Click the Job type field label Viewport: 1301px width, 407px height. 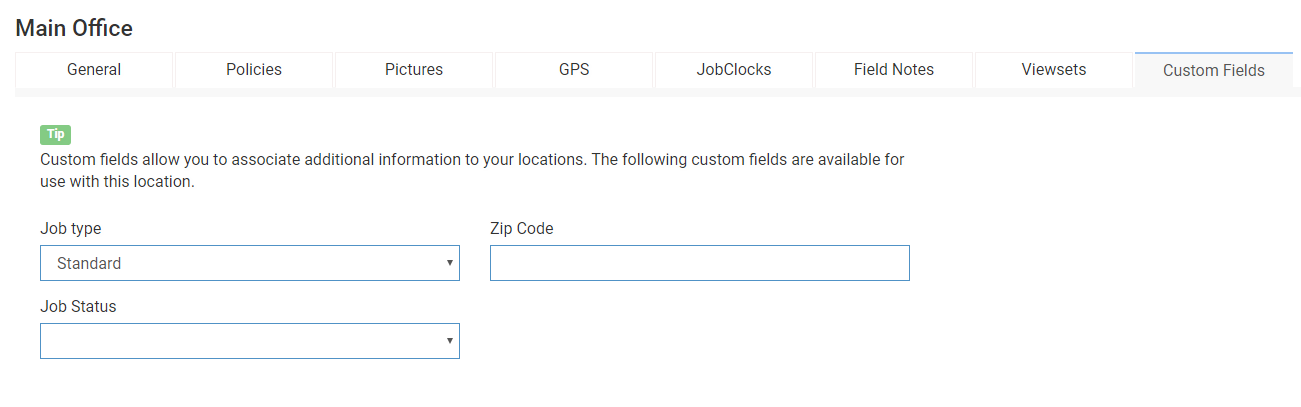(x=71, y=228)
